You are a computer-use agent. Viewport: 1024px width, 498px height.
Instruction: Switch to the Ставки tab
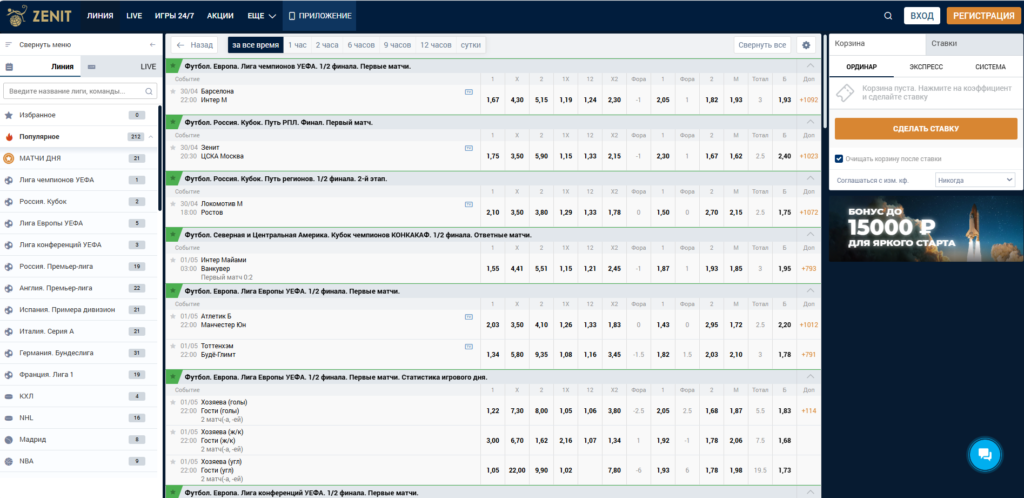[x=974, y=44]
